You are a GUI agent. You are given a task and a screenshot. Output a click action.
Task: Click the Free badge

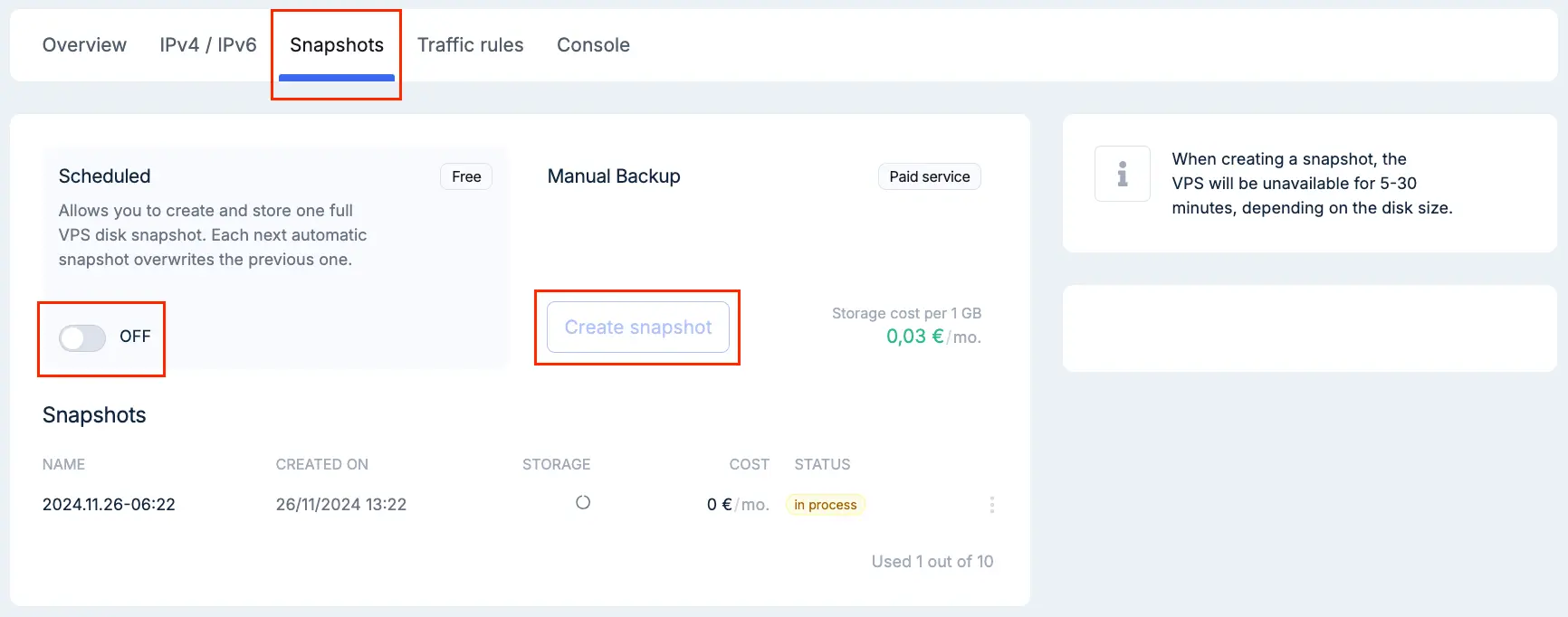[x=466, y=176]
